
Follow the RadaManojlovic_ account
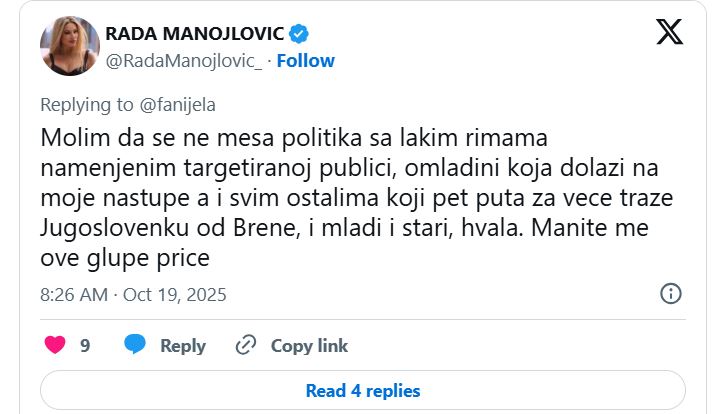pyautogui.click(x=306, y=60)
